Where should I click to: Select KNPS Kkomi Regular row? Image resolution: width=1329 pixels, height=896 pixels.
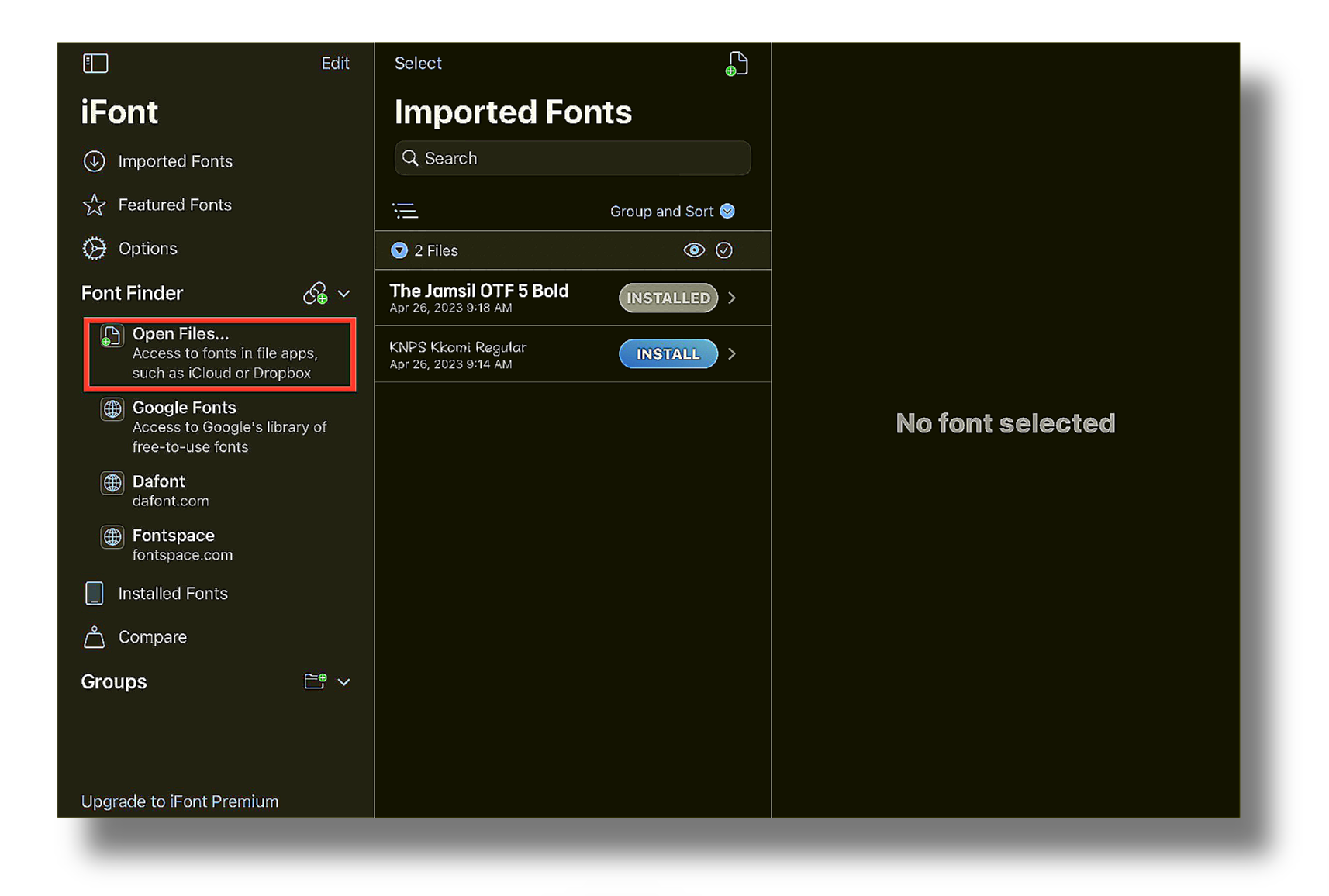pos(572,353)
